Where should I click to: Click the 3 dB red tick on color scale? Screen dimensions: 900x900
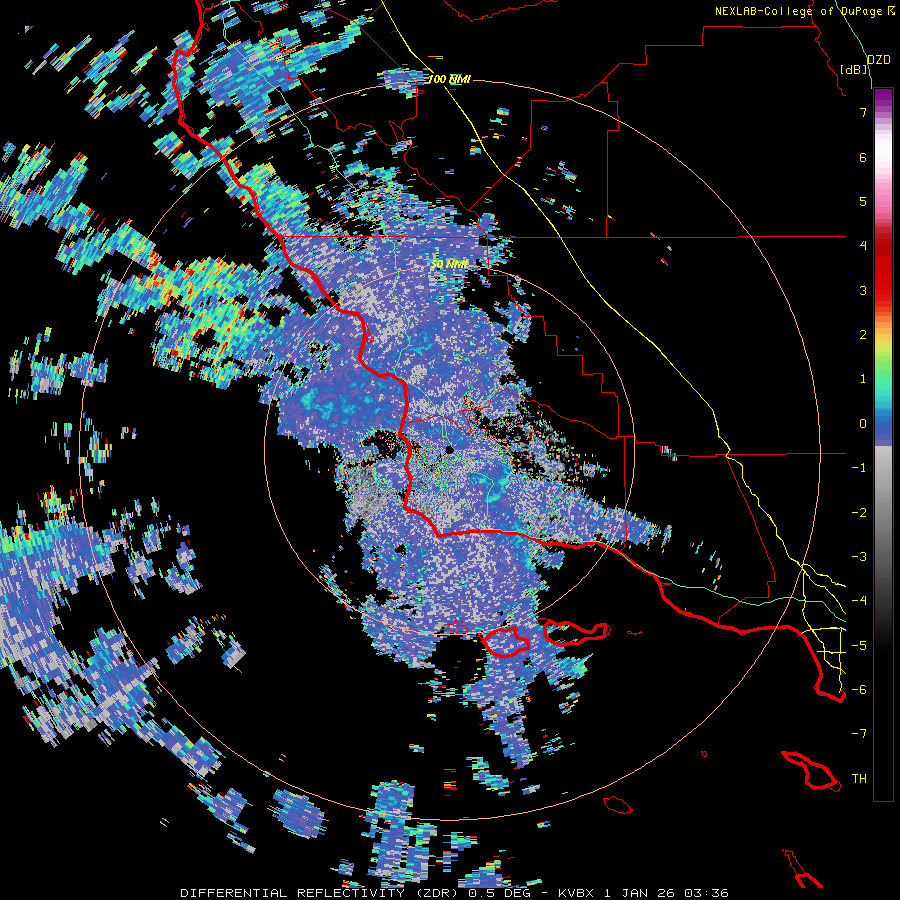863,290
